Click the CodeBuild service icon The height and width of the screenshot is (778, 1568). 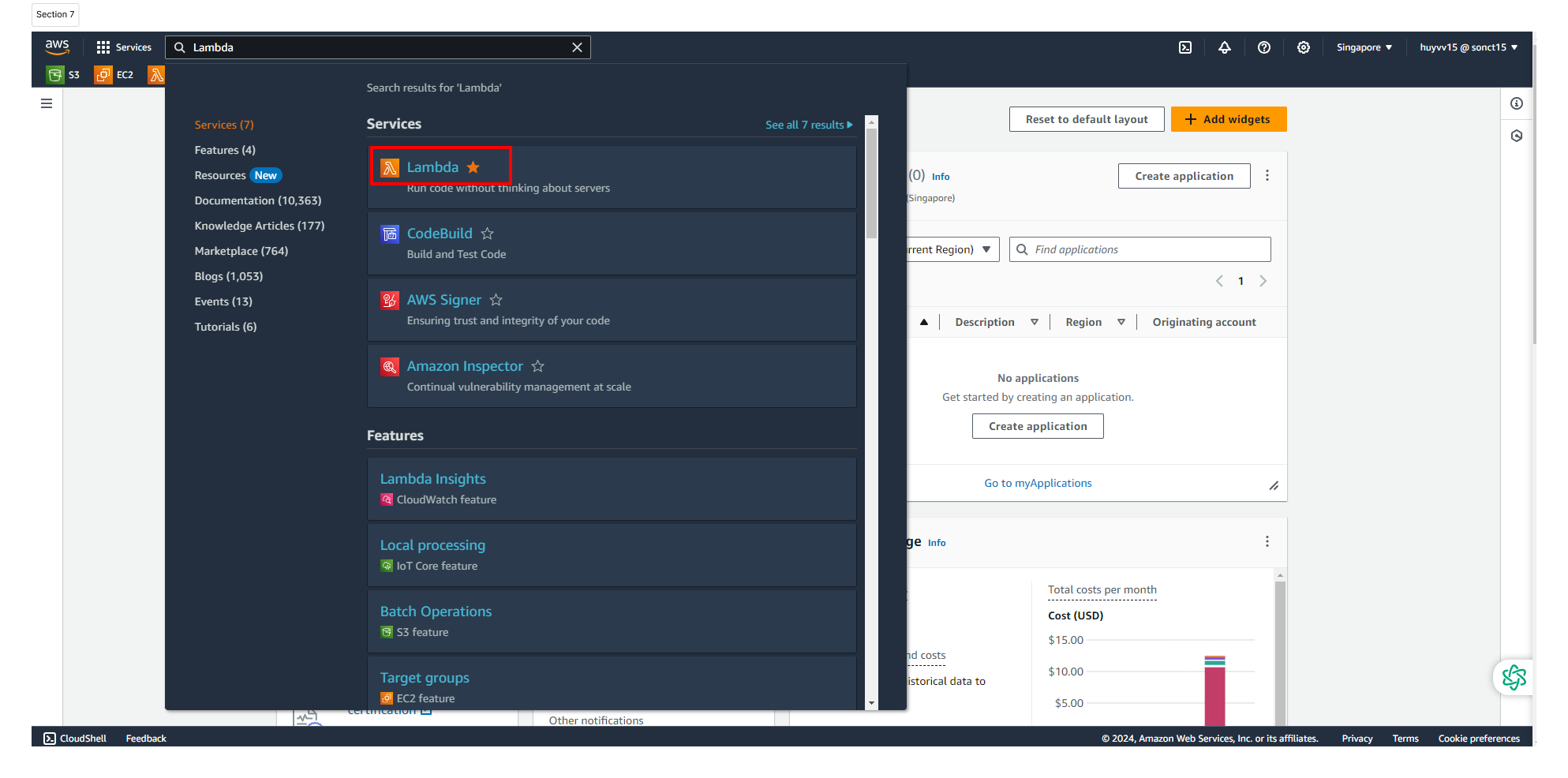click(390, 234)
